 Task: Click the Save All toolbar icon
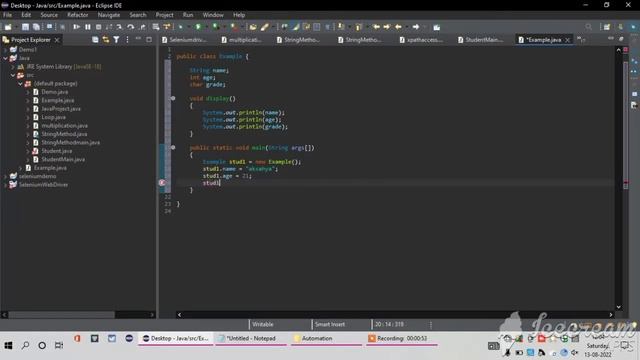(x=36, y=27)
